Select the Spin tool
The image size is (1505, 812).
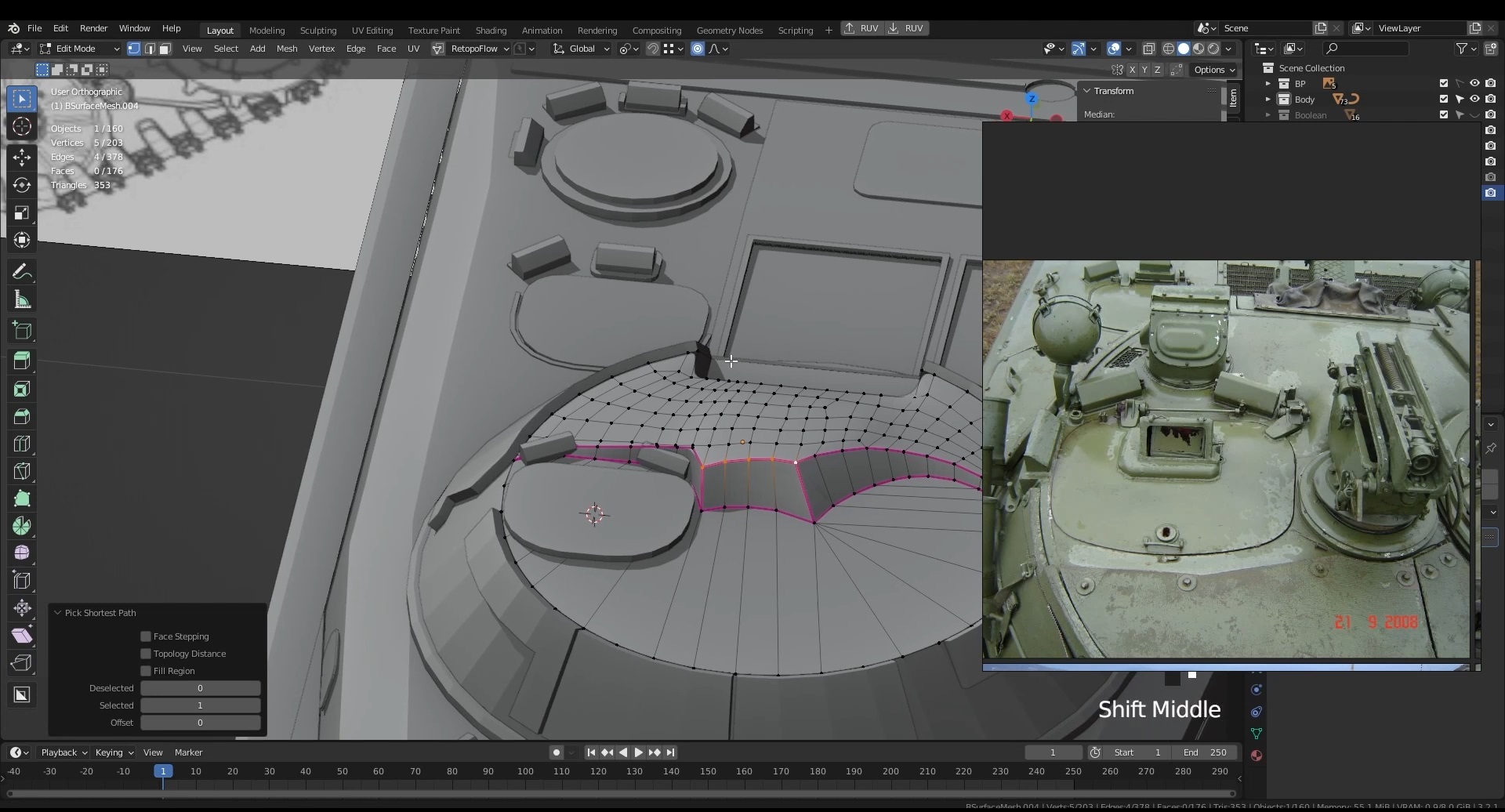point(22,526)
